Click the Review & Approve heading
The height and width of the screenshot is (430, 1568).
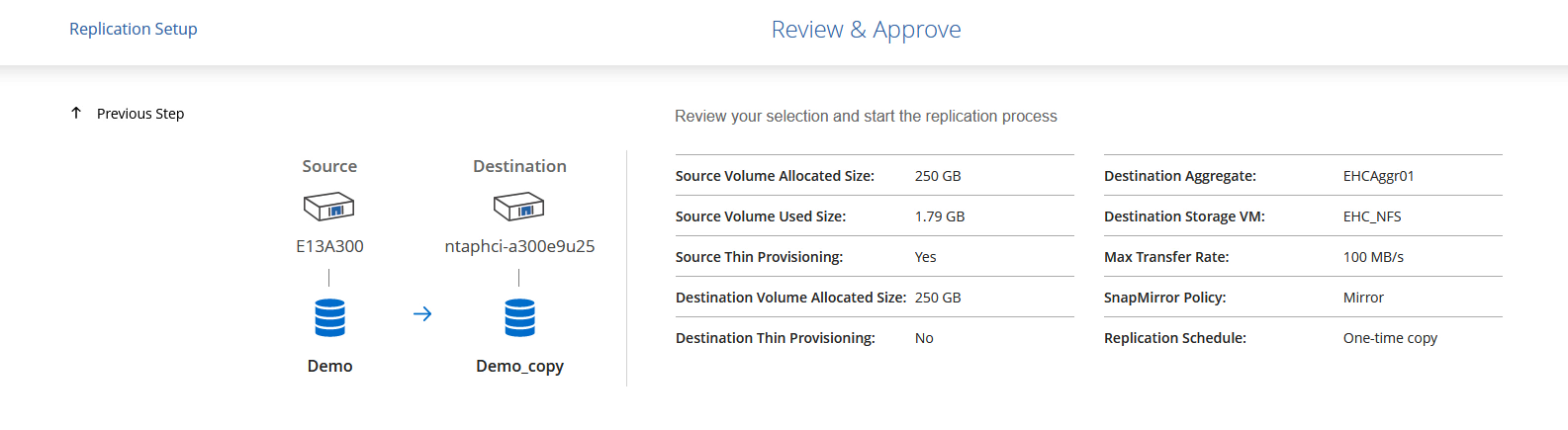(866, 30)
